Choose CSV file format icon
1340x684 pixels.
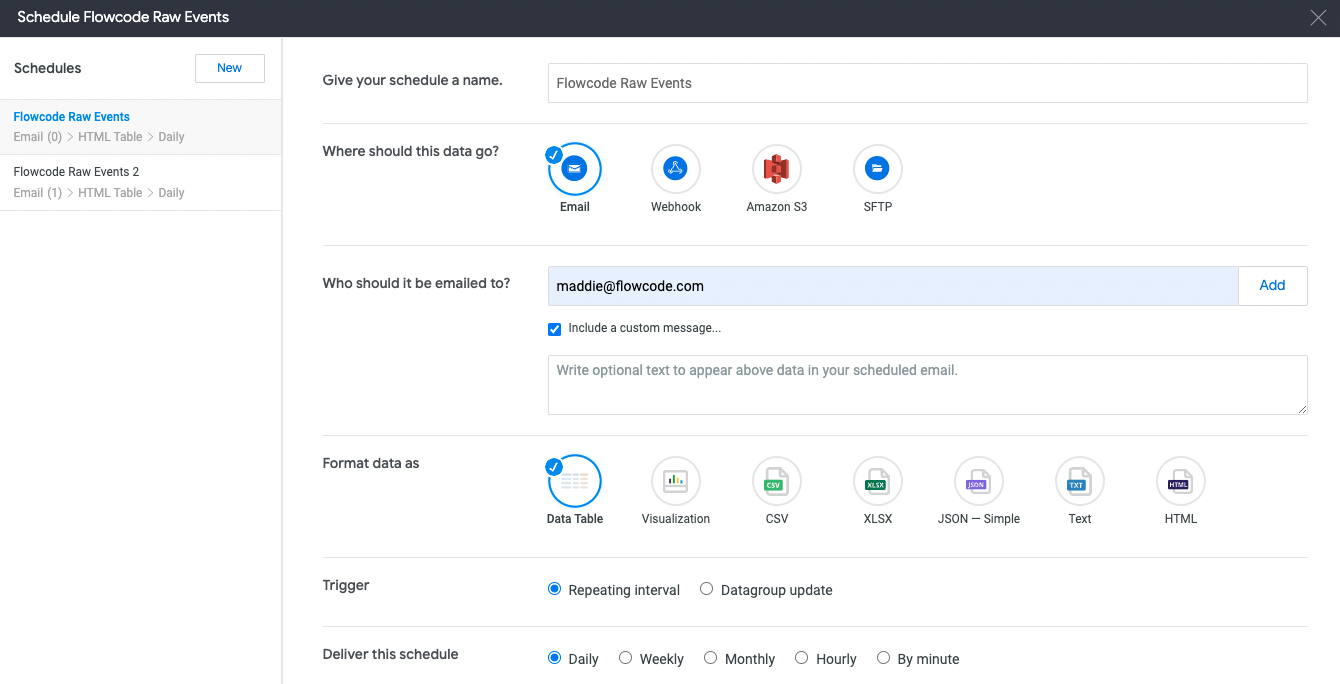point(777,481)
